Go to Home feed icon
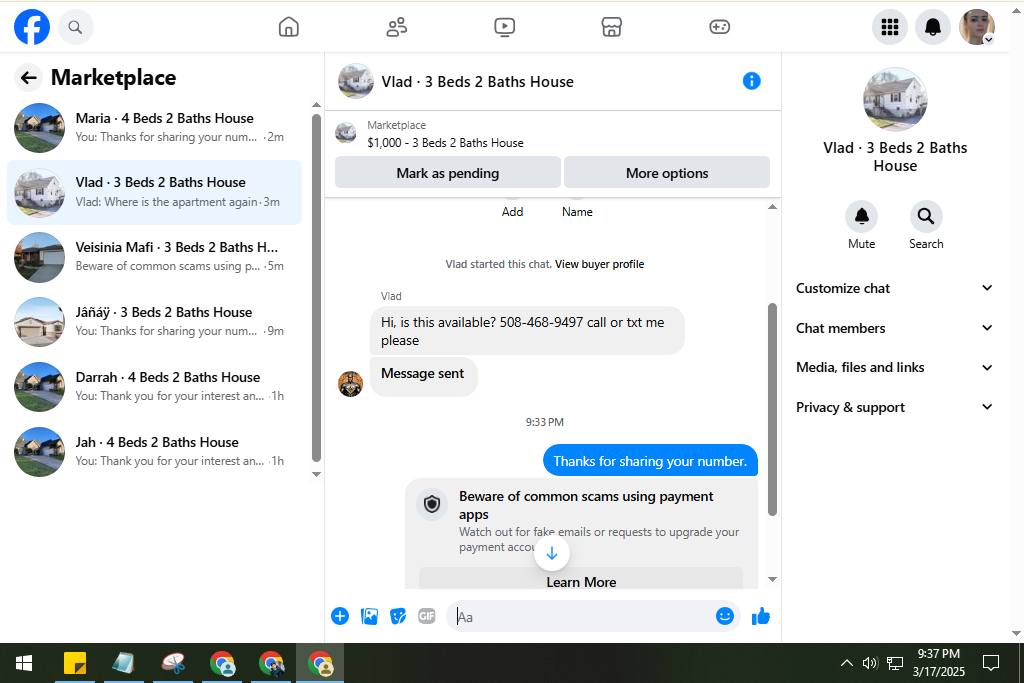The height and width of the screenshot is (683, 1024). 289,27
